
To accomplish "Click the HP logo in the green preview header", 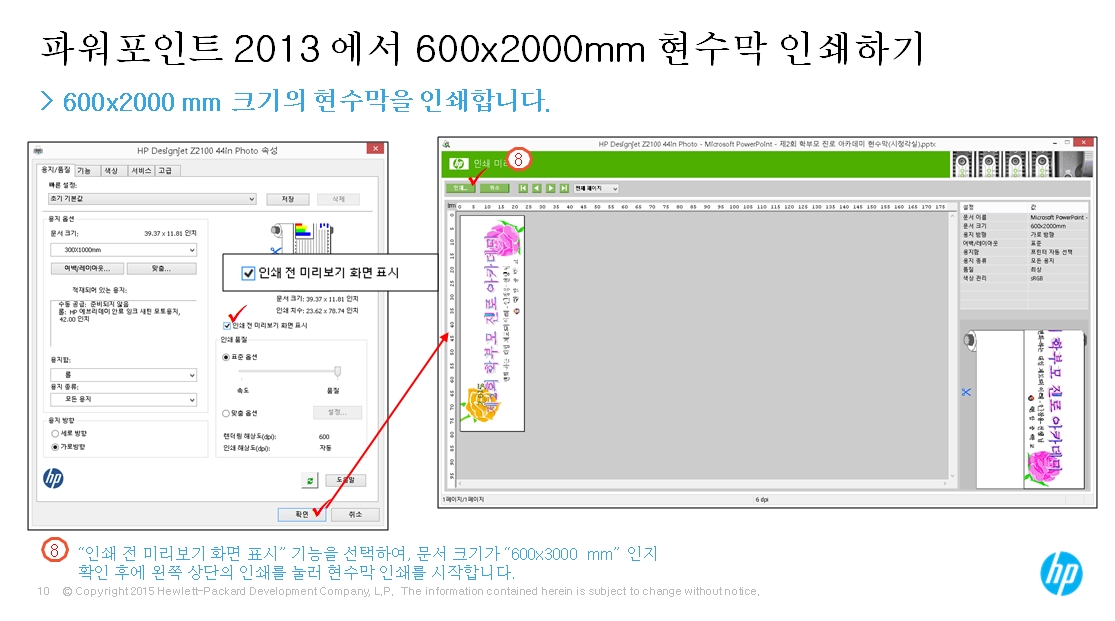I will 459,164.
